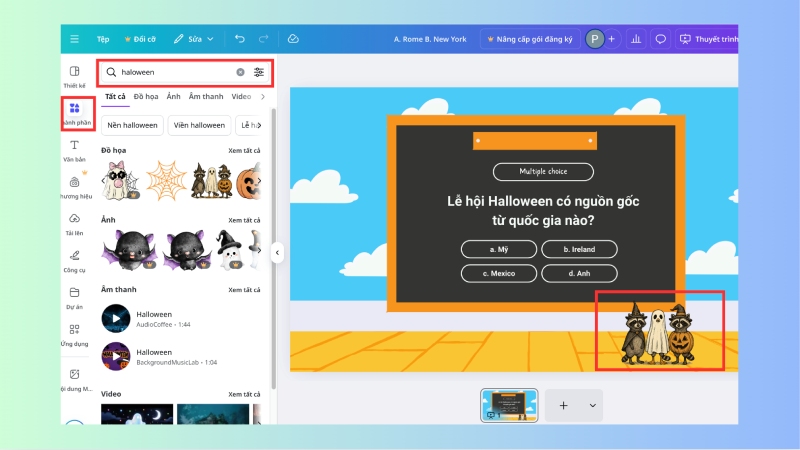This screenshot has width=800, height=450.
Task: Expand the Sửa editing mode dropdown
Action: coord(193,39)
